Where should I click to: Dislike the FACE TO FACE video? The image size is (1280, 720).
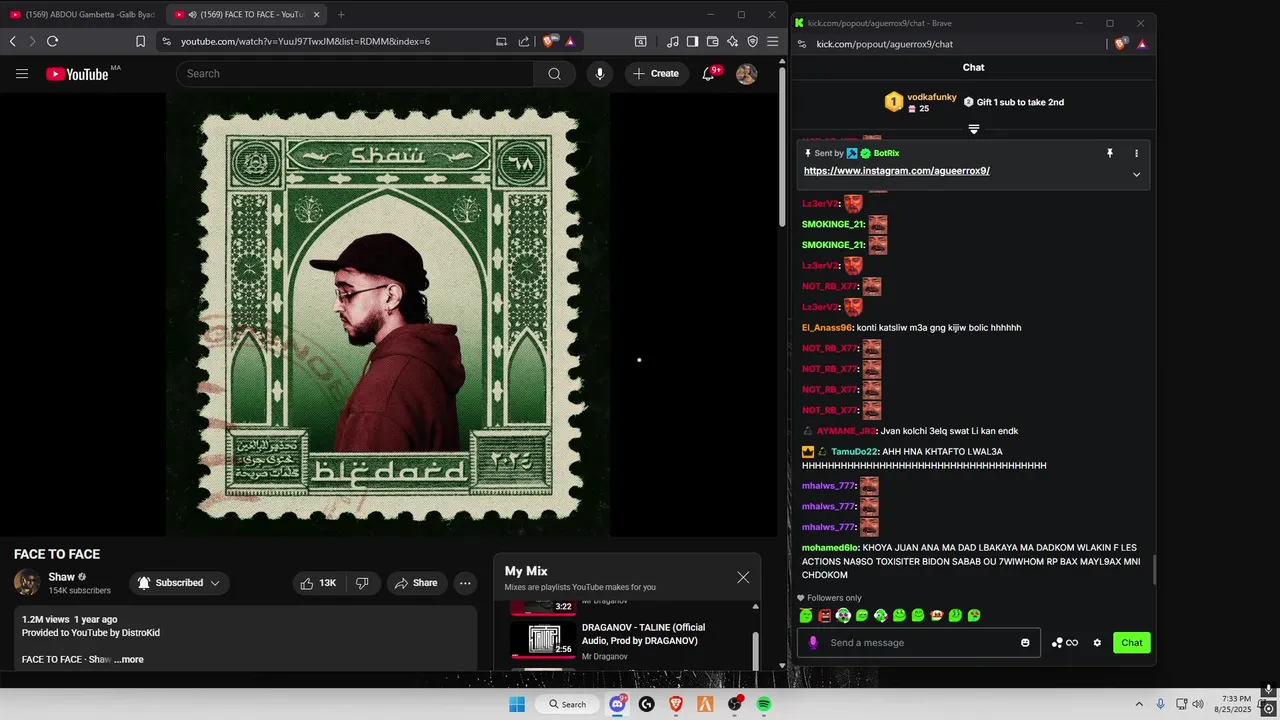tap(362, 583)
